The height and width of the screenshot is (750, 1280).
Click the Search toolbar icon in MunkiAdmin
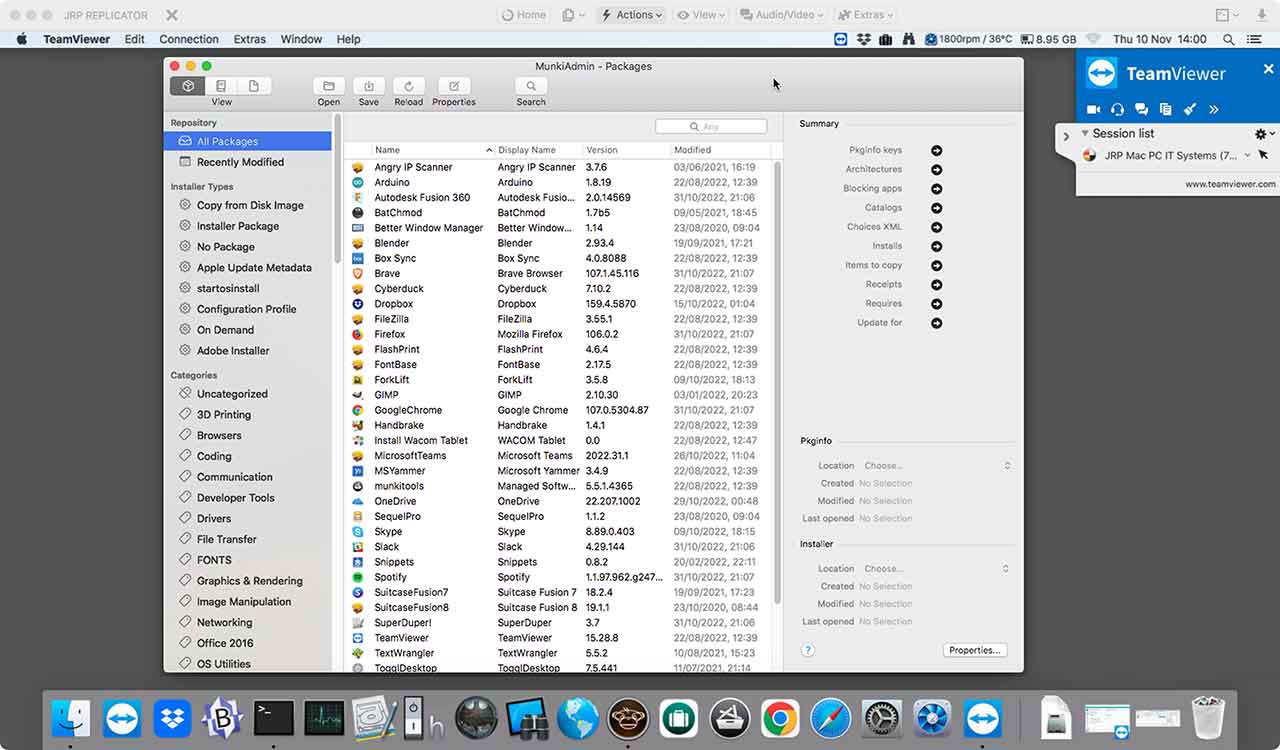click(x=531, y=86)
